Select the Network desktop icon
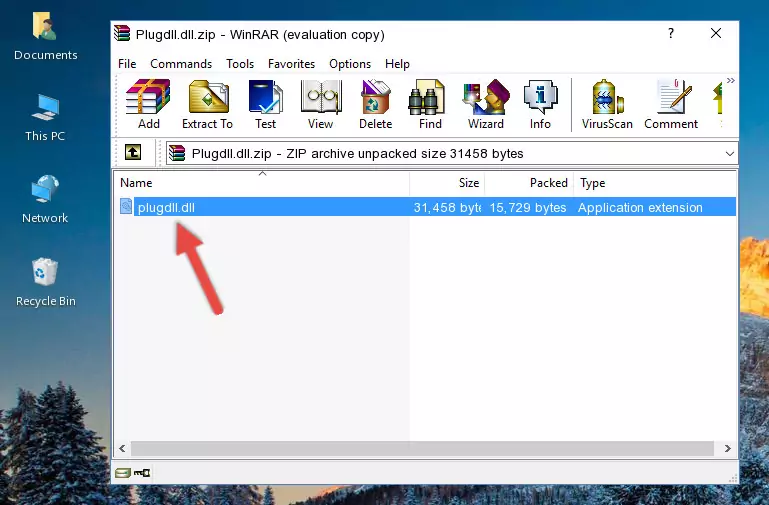 [45, 200]
